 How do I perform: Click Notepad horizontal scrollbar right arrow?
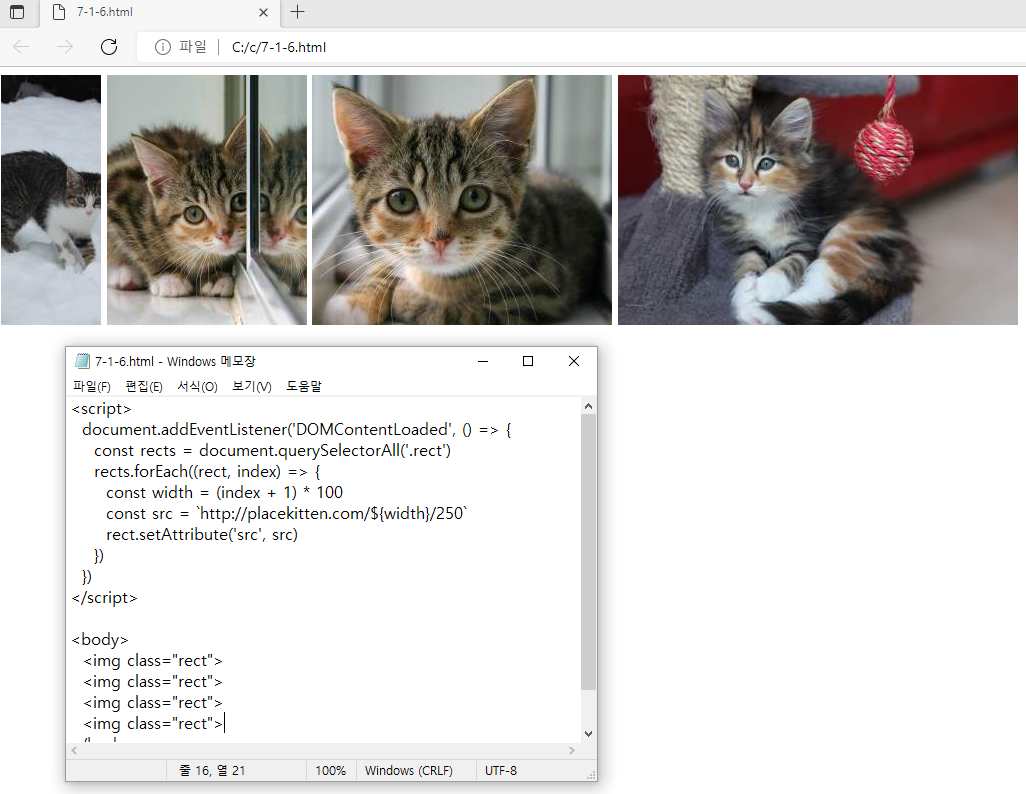click(572, 750)
